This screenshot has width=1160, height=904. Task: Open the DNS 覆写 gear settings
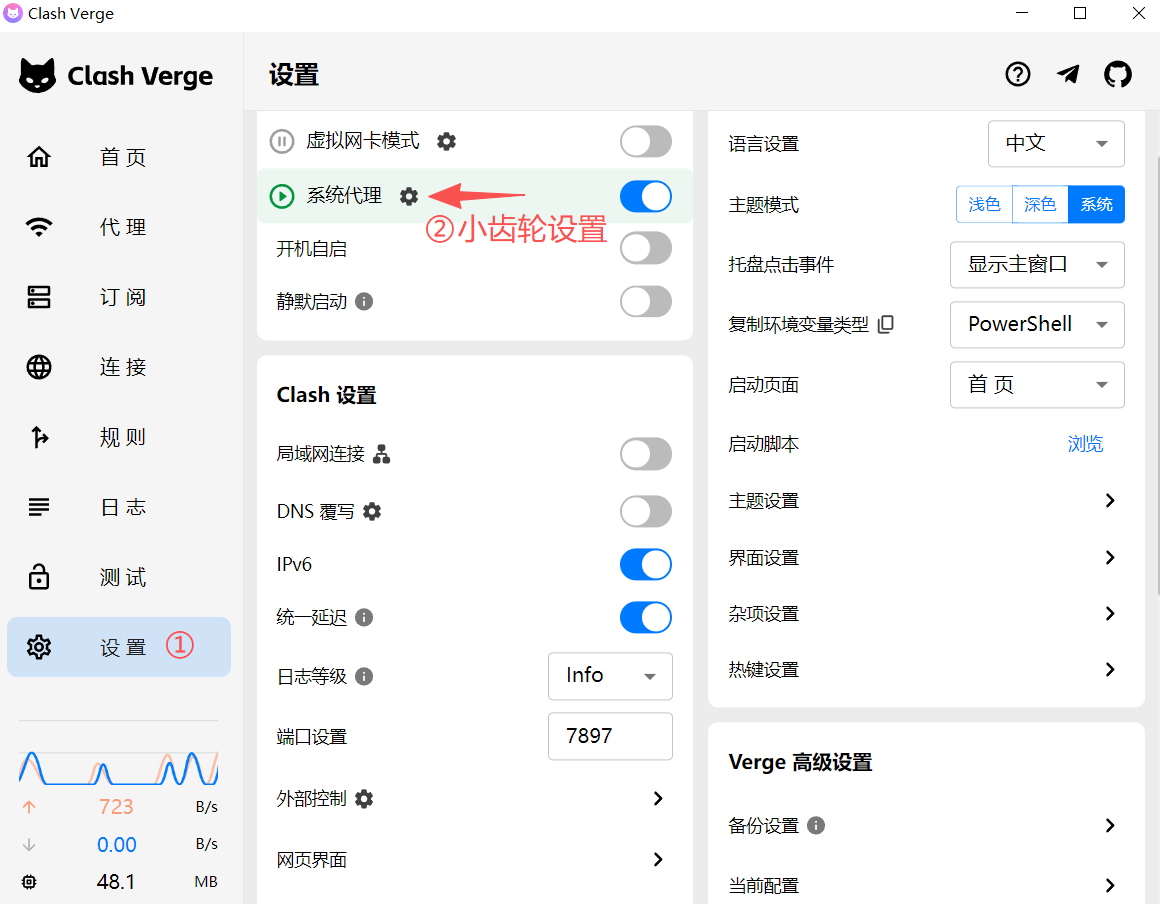point(372,511)
